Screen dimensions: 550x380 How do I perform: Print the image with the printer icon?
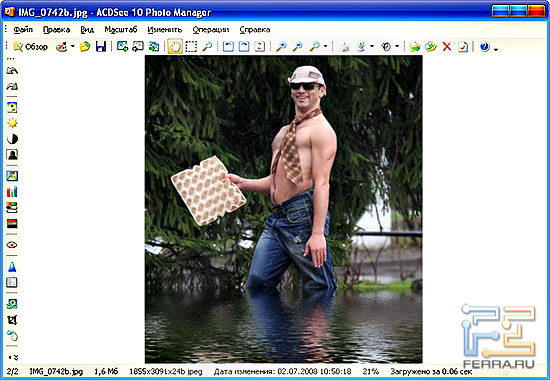(344, 47)
